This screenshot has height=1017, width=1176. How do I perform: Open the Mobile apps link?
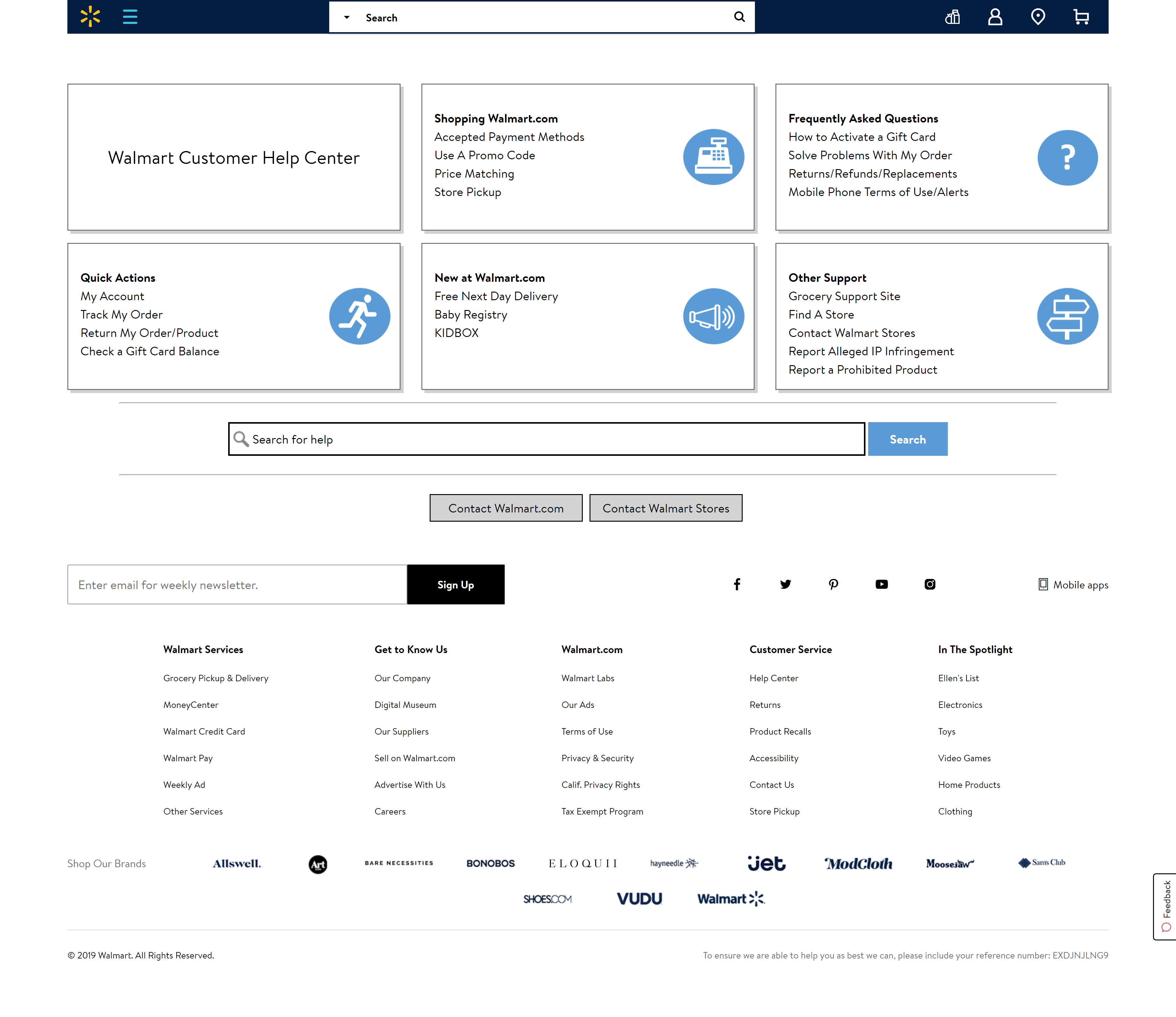[1073, 584]
